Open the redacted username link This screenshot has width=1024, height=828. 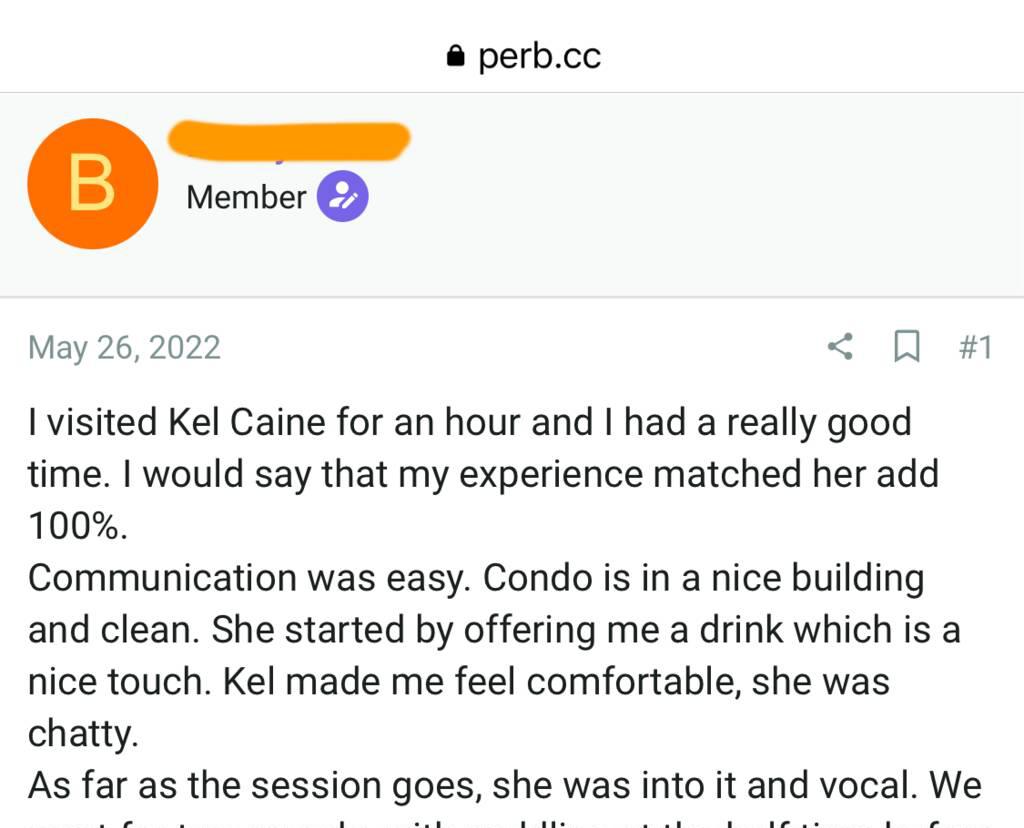tap(289, 140)
